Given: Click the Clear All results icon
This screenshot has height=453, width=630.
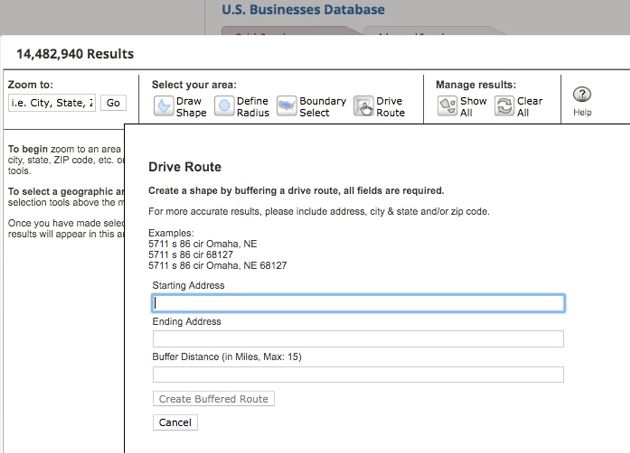Looking at the screenshot, I should click(504, 107).
